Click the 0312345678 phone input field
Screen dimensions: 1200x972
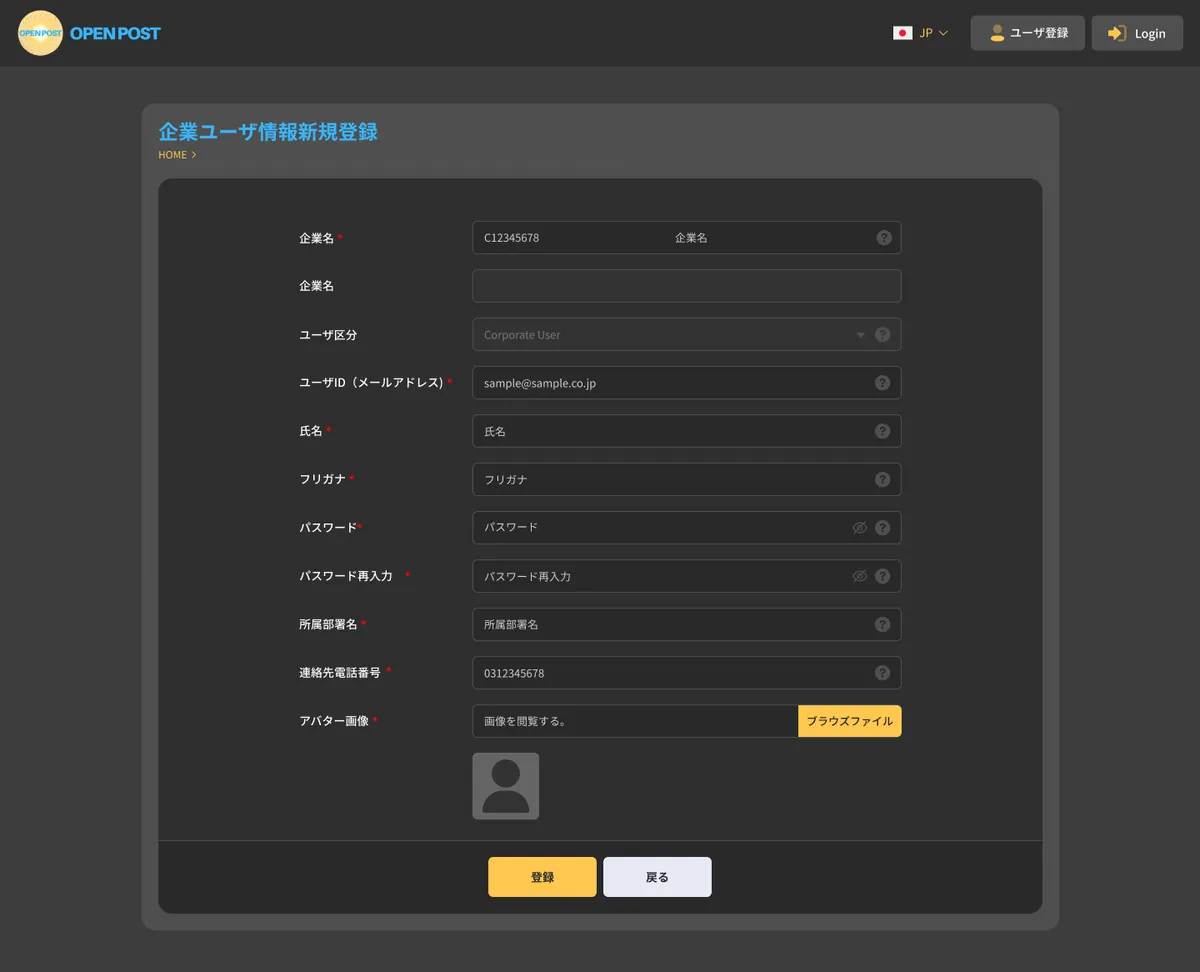click(x=687, y=673)
